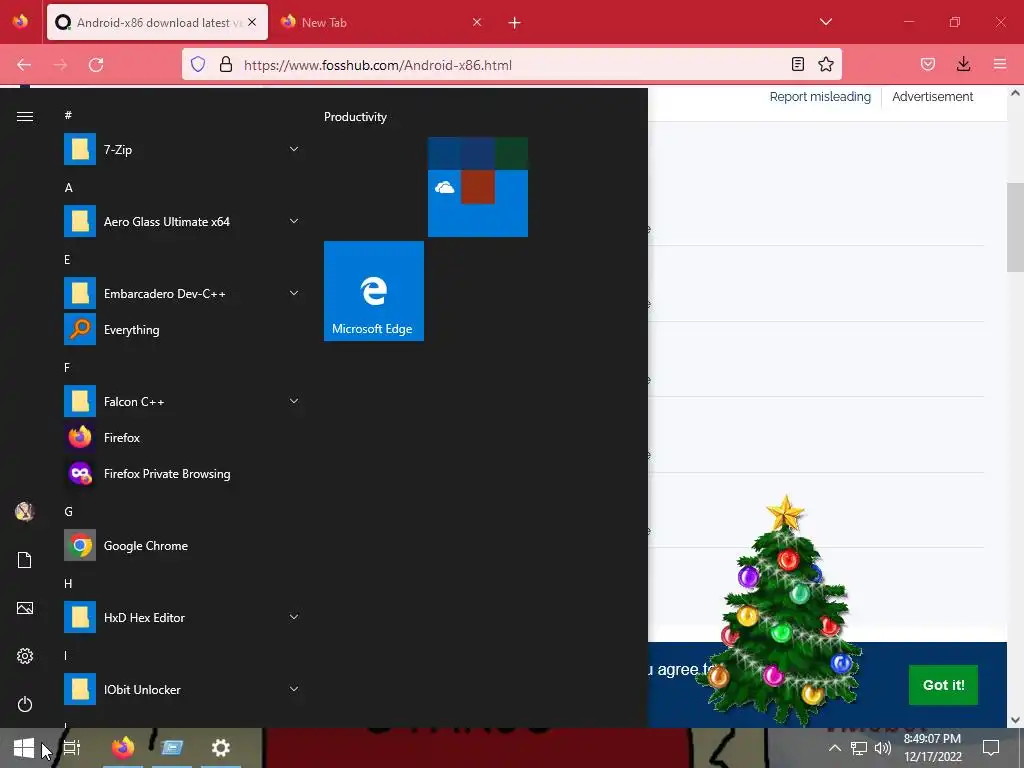
Task: Click the Windows Start button
Action: [x=24, y=748]
